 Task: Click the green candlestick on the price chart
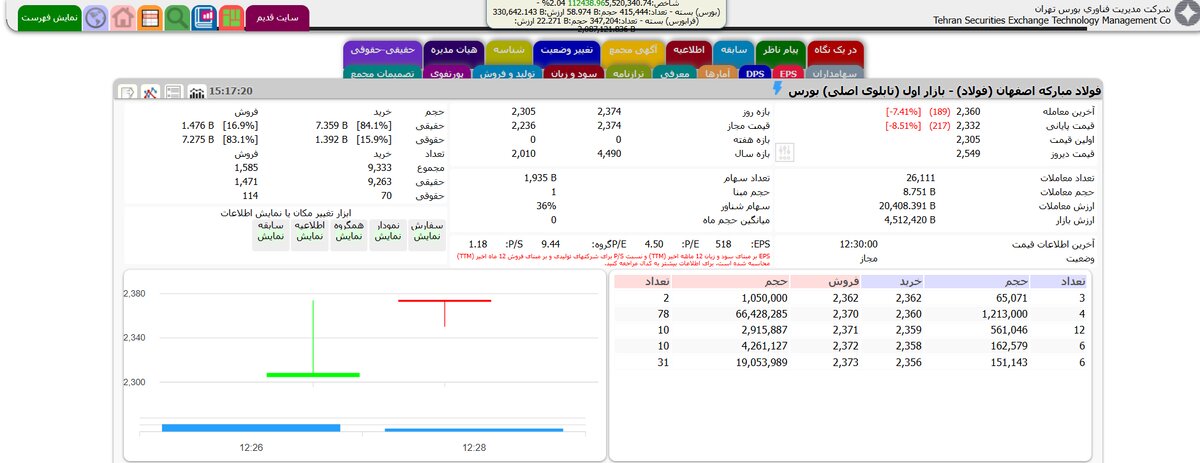[313, 374]
